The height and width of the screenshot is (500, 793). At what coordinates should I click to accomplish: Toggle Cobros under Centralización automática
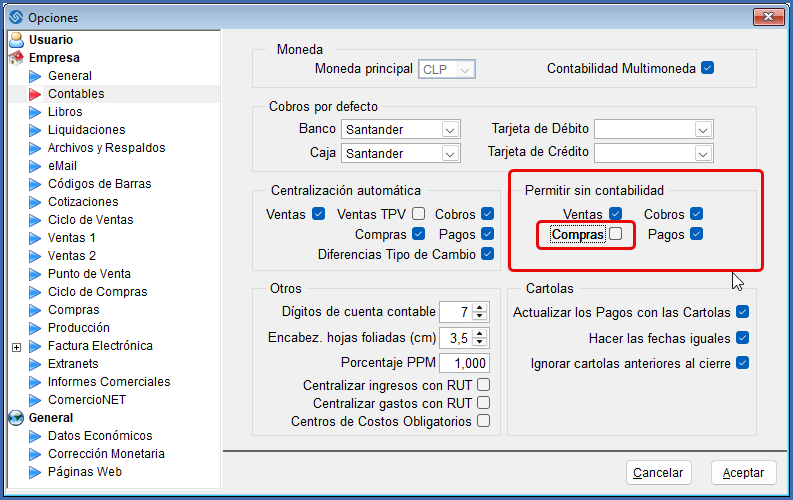(488, 214)
